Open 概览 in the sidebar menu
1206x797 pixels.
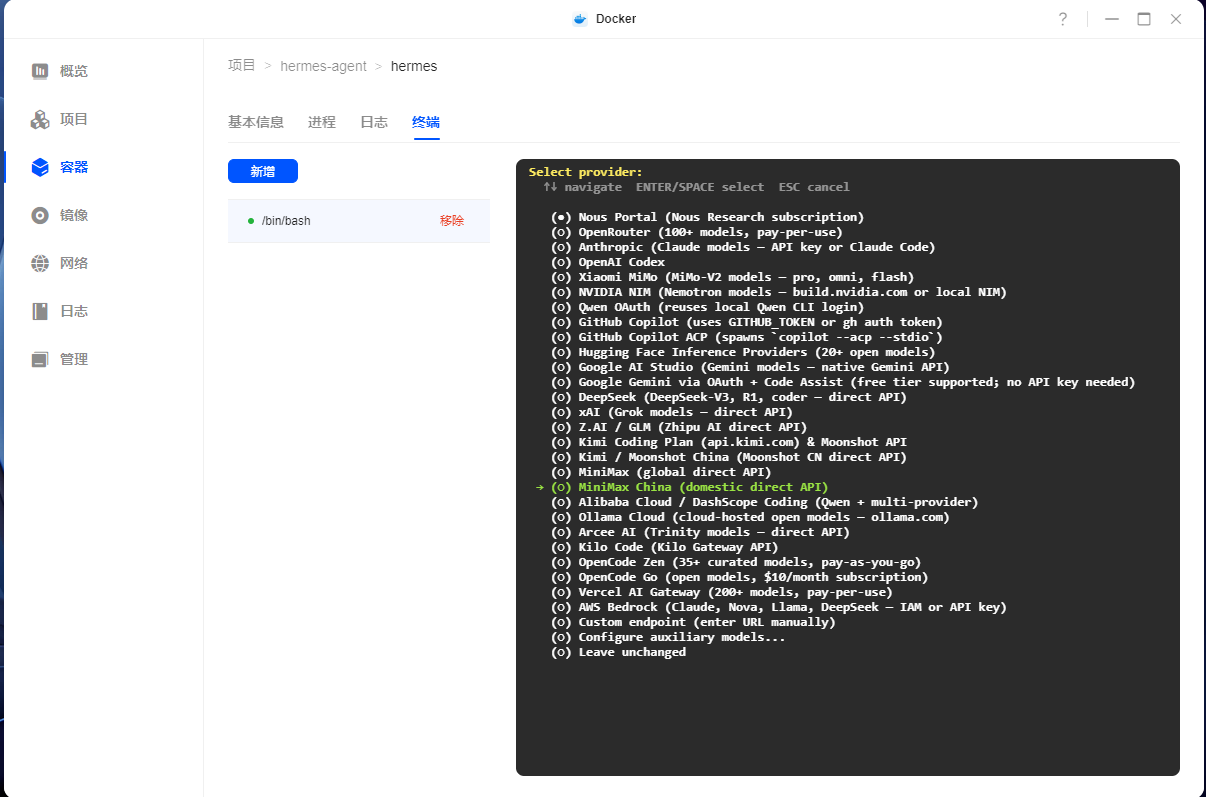(x=74, y=71)
